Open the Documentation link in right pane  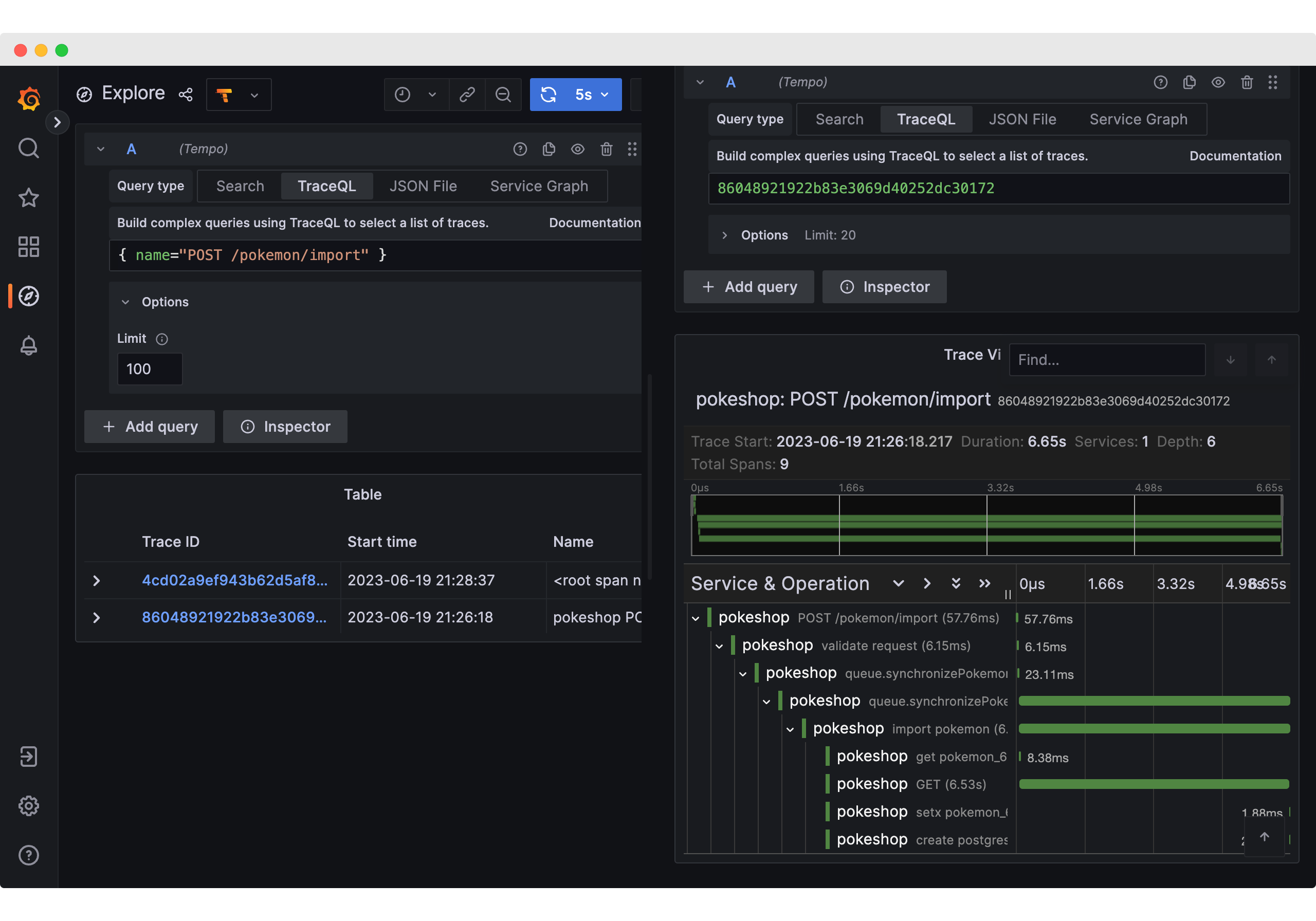click(x=1235, y=156)
